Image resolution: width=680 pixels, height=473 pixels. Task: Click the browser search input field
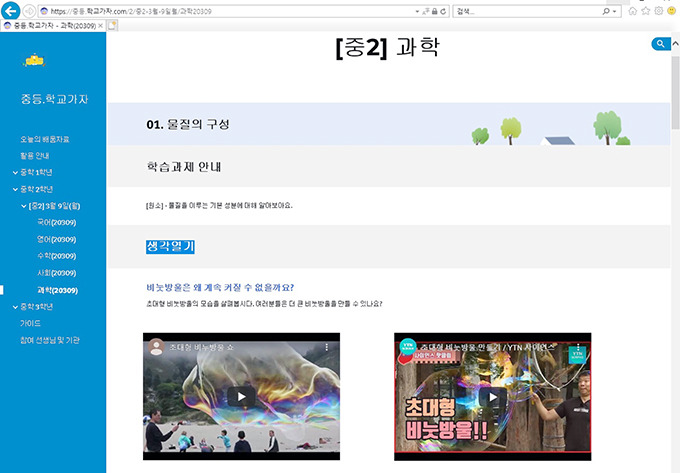coord(527,12)
